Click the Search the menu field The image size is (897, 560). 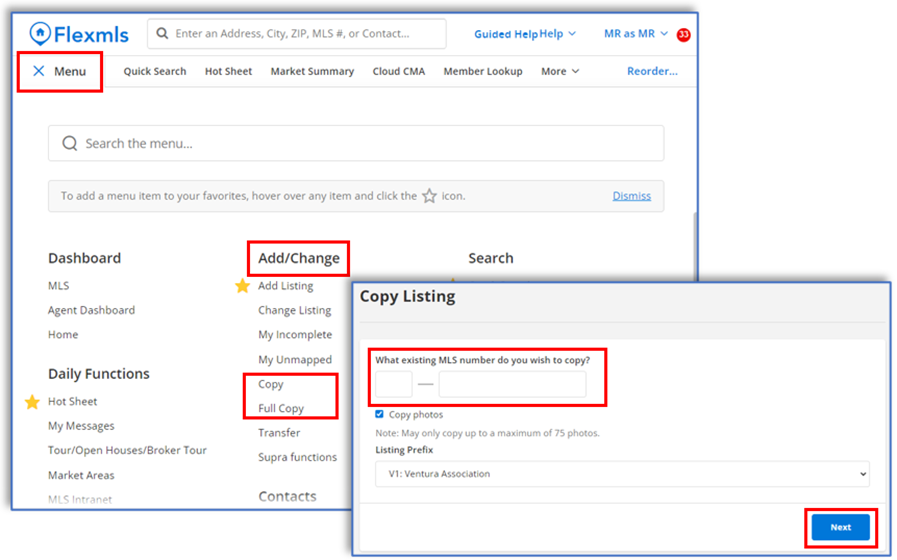tap(356, 144)
